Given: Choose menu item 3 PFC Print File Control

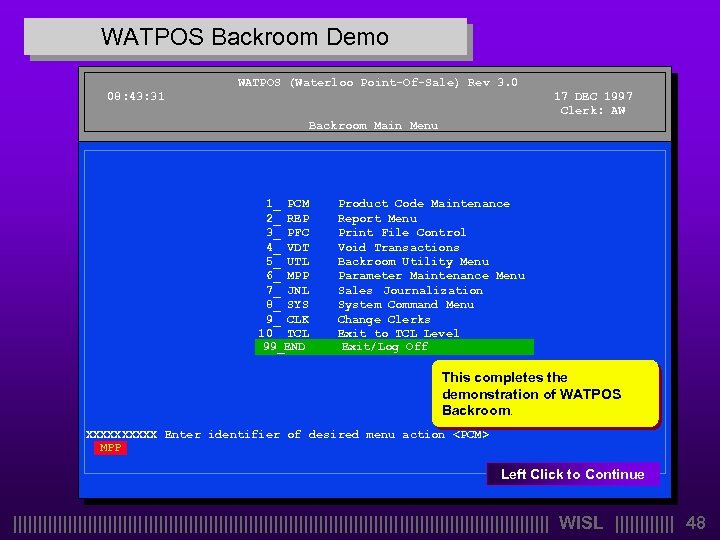Looking at the screenshot, I should 366,233.
